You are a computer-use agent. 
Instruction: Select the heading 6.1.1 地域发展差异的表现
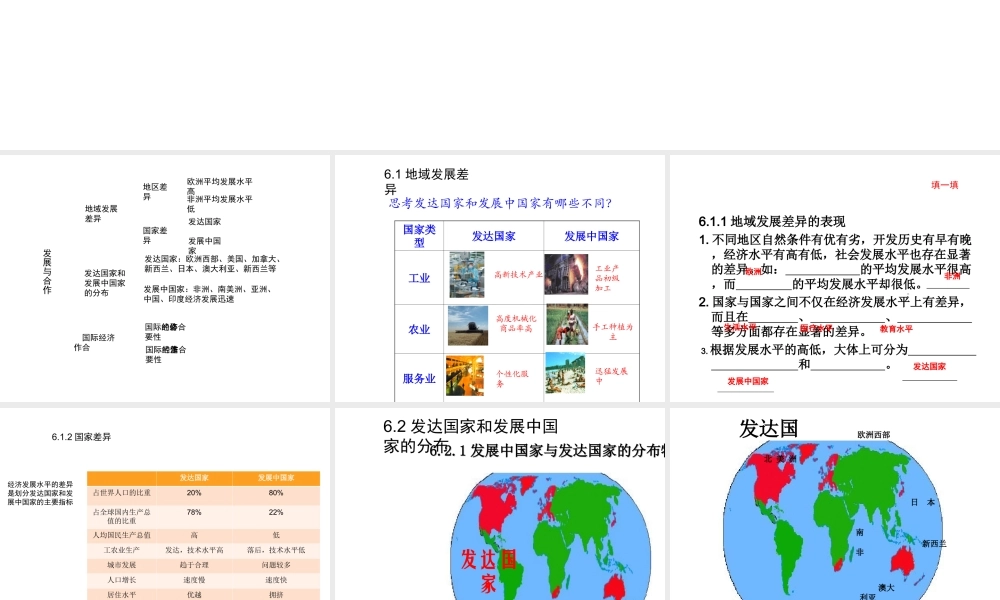tap(772, 221)
